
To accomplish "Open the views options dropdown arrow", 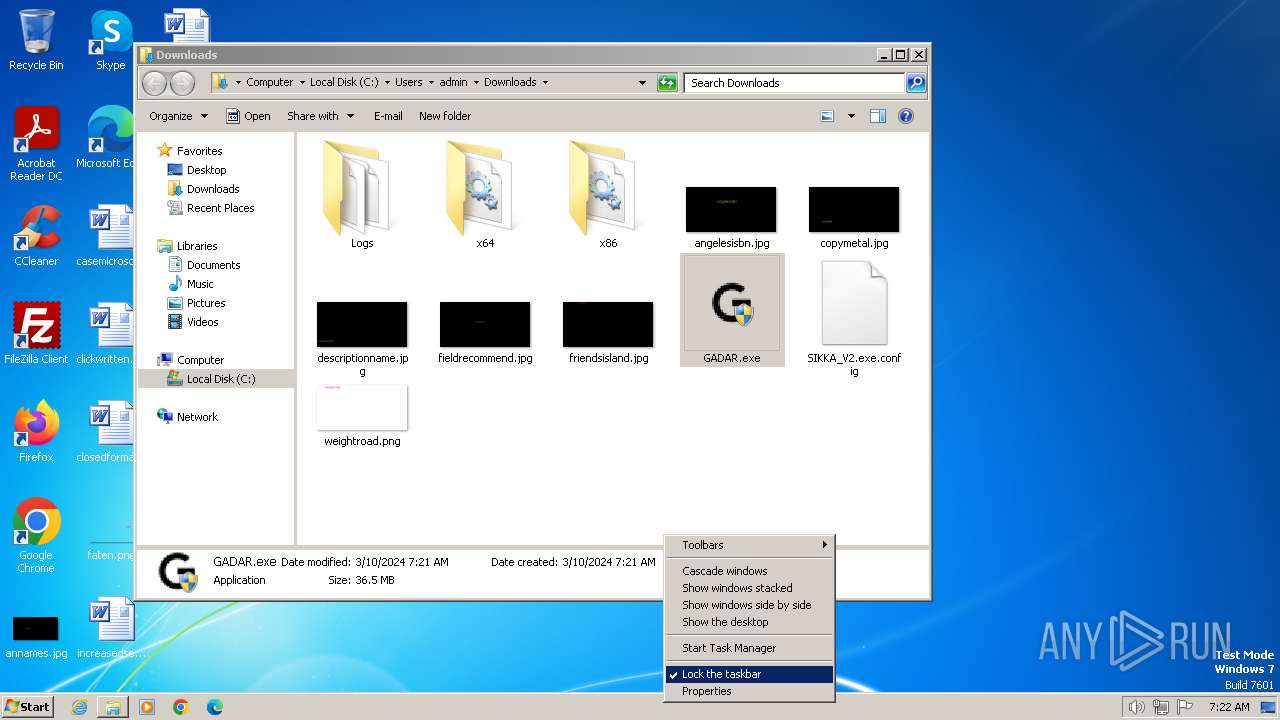I will point(851,116).
